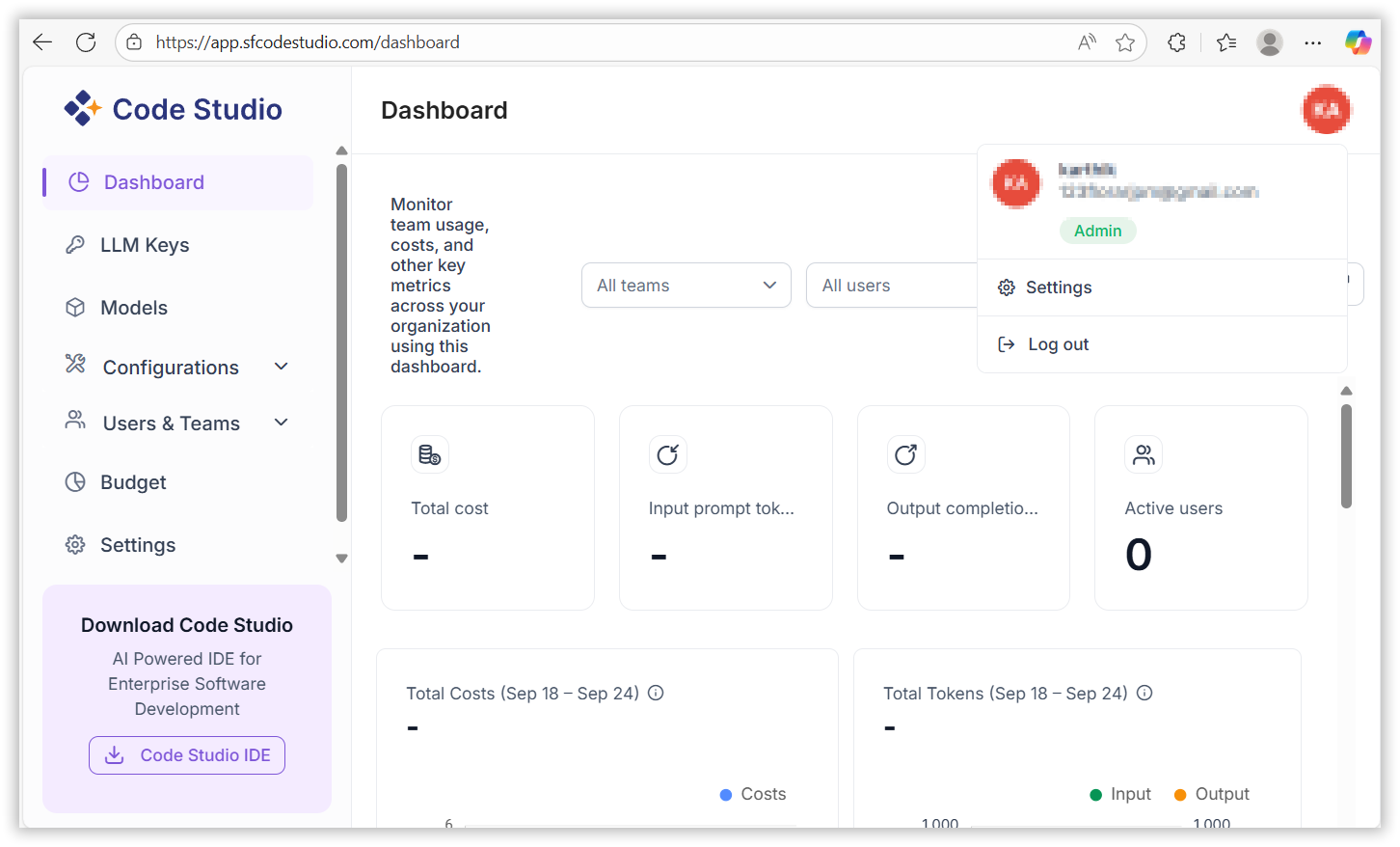Click the Configurations tools icon
Viewport: 1400px width, 847px height.
point(75,364)
